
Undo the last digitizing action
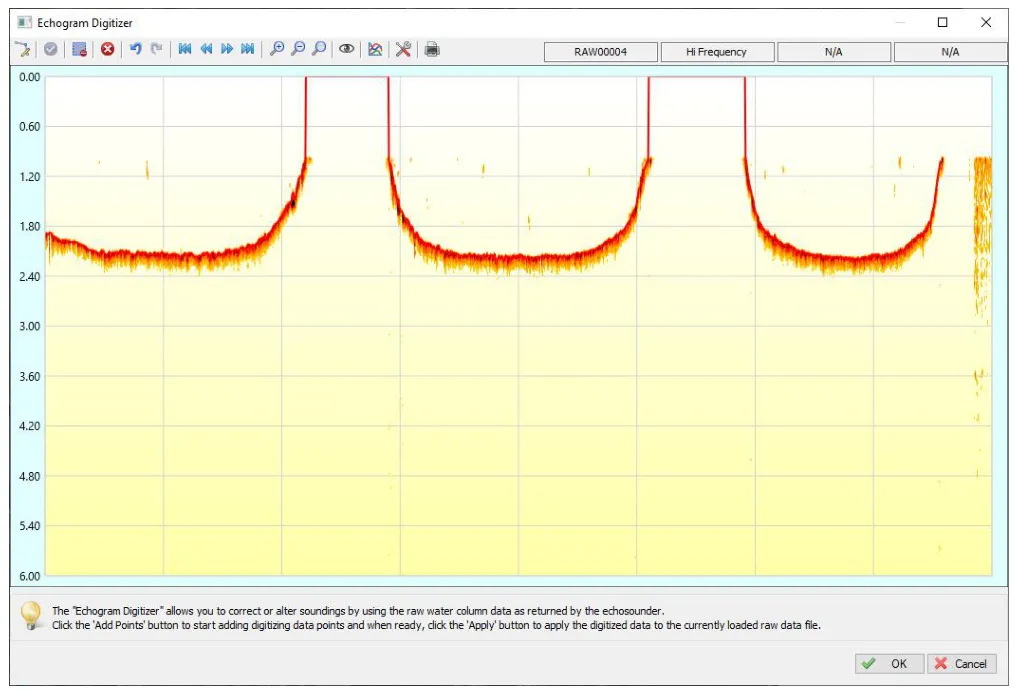point(135,49)
